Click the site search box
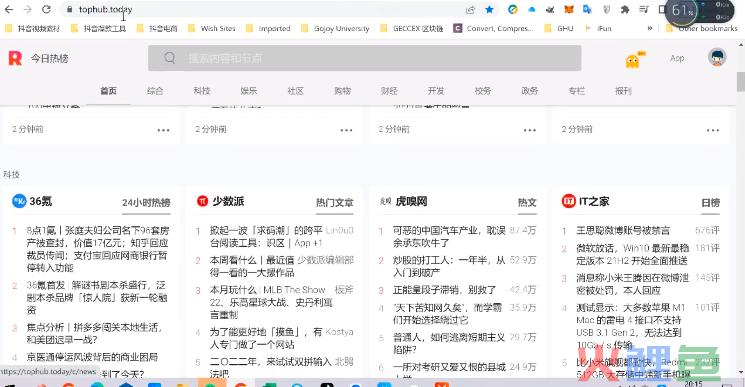This screenshot has width=745, height=387. 364,58
